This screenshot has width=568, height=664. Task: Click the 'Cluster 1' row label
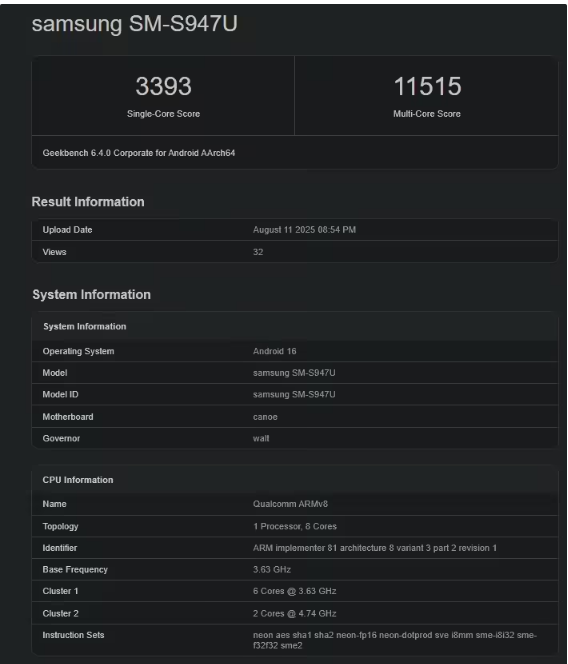pyautogui.click(x=60, y=592)
